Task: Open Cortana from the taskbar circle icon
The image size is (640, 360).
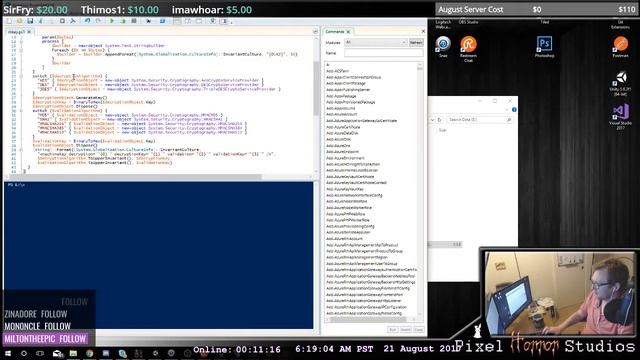Action: point(24,353)
